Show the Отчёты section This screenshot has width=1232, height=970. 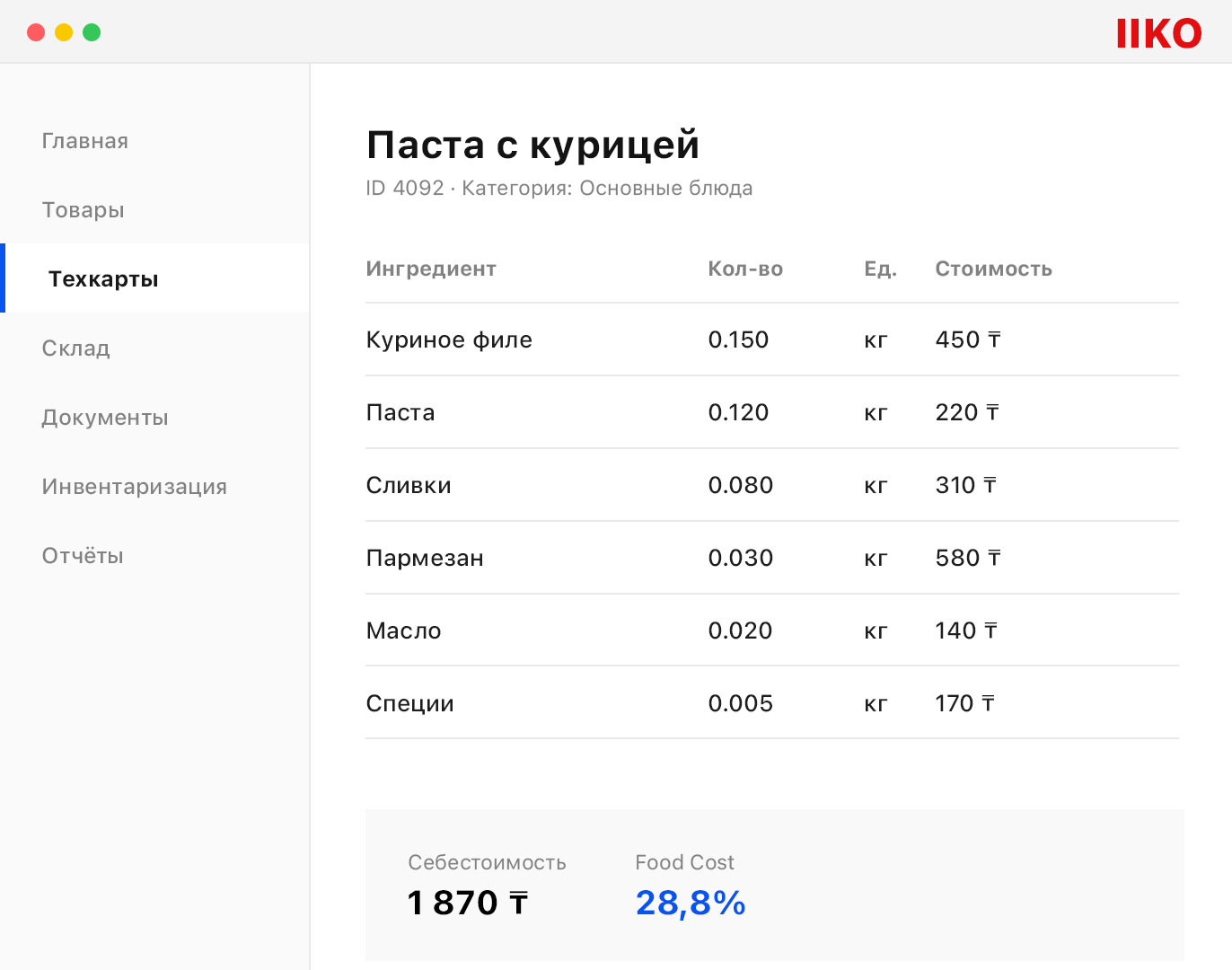point(83,556)
